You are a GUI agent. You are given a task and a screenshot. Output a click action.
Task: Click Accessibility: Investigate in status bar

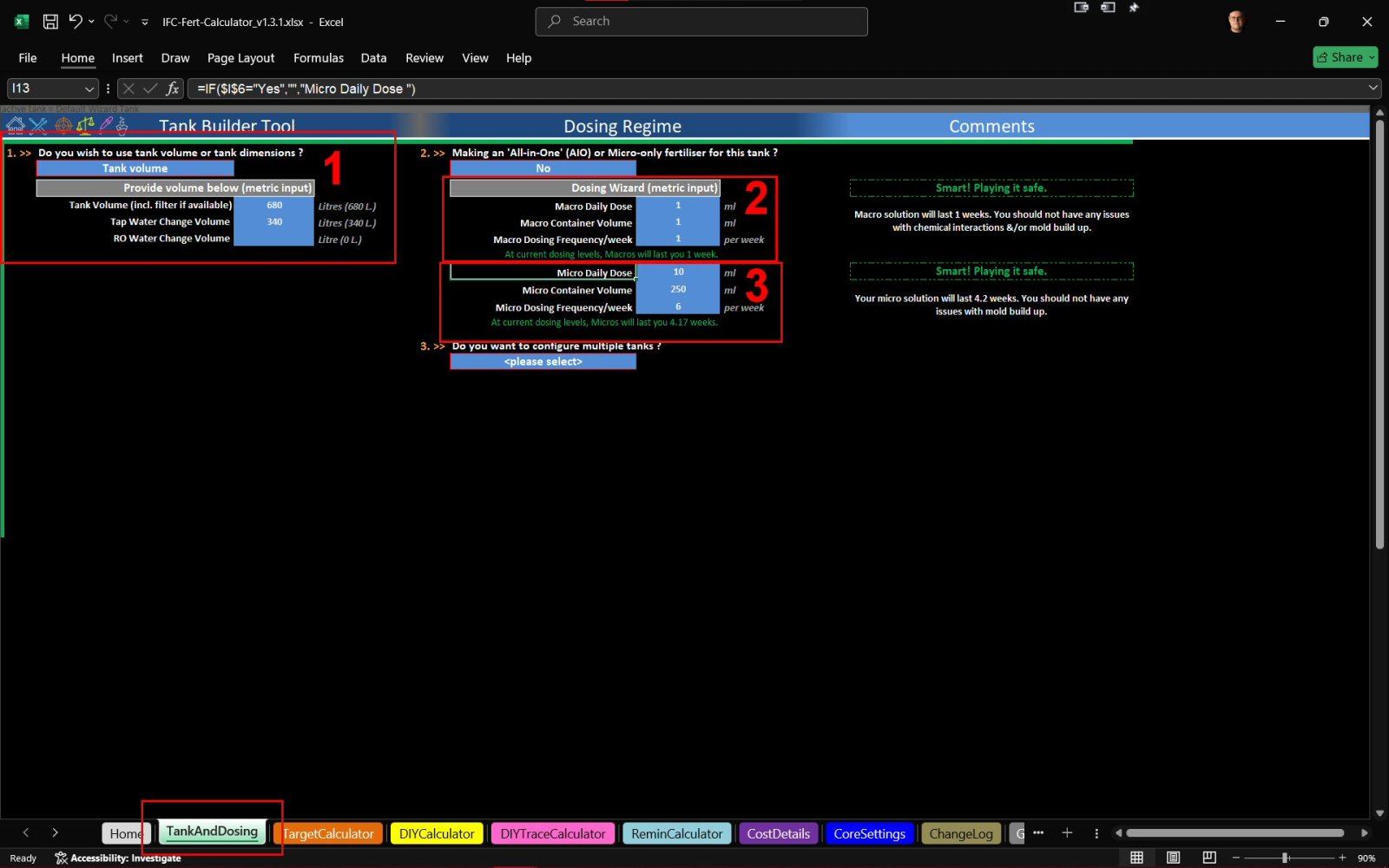tap(118, 858)
